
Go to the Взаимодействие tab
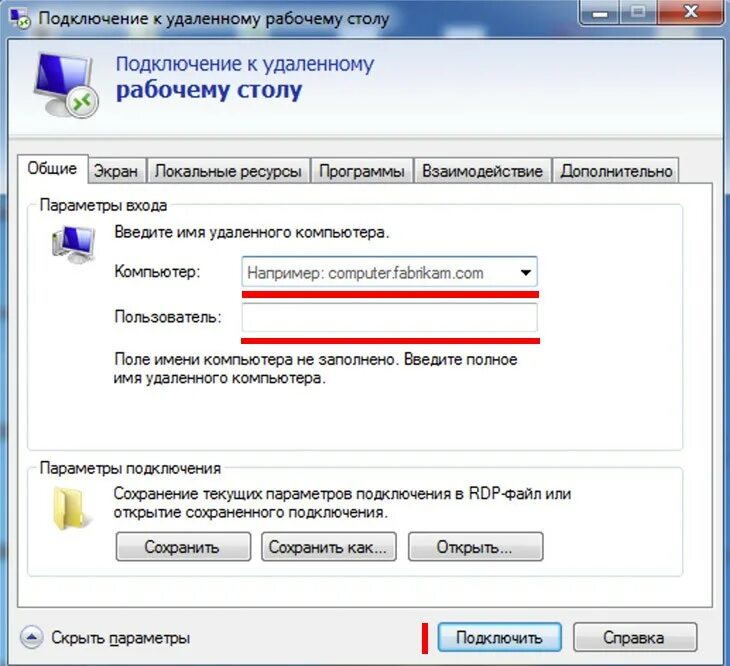pyautogui.click(x=482, y=171)
